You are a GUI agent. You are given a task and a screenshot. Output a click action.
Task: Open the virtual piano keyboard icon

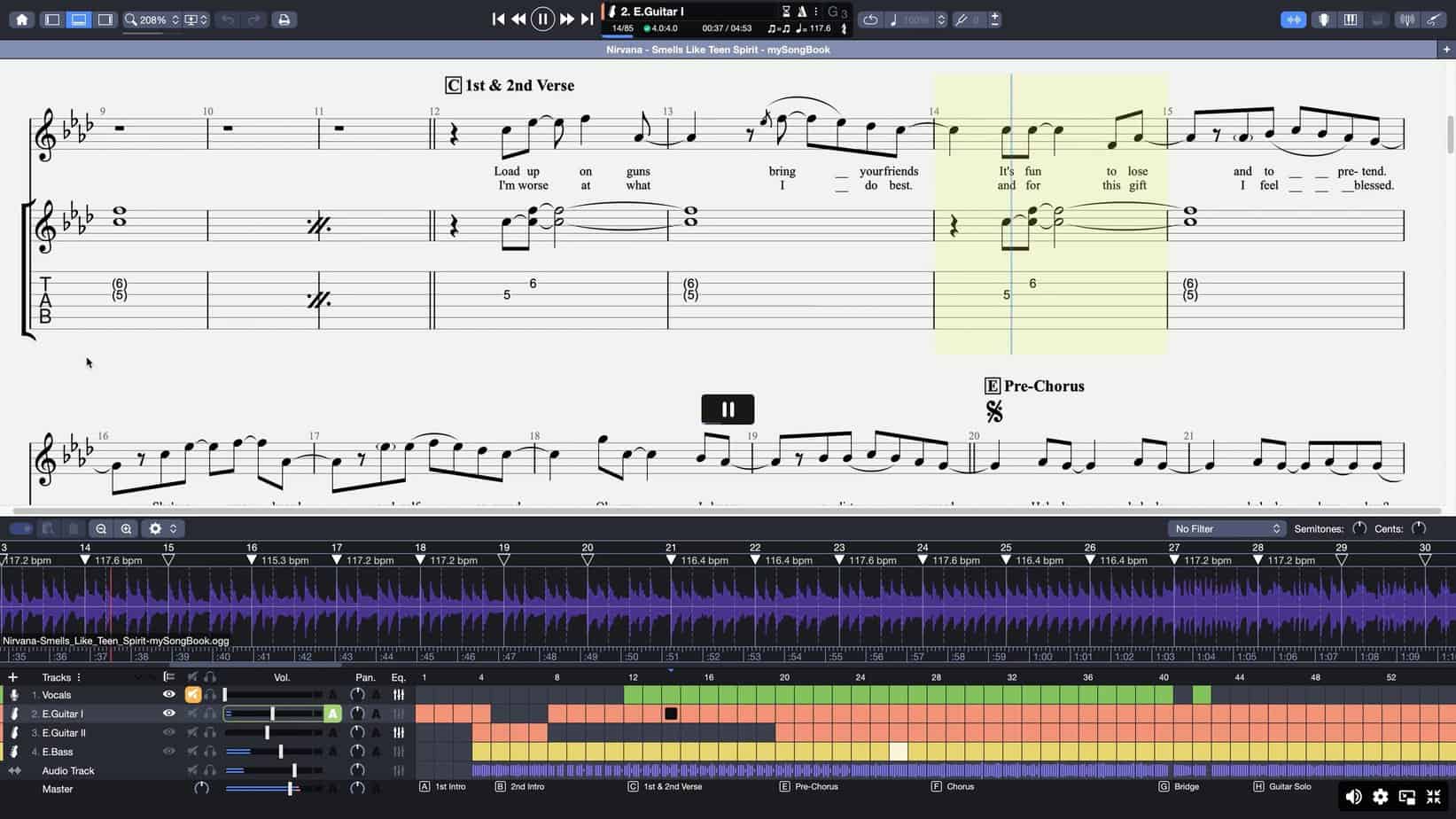point(1350,19)
